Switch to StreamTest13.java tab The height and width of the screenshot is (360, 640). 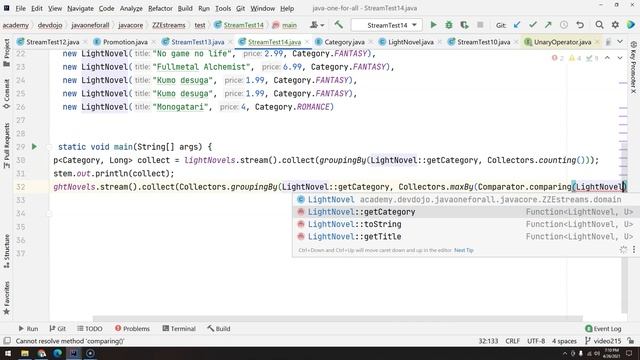click(x=198, y=42)
